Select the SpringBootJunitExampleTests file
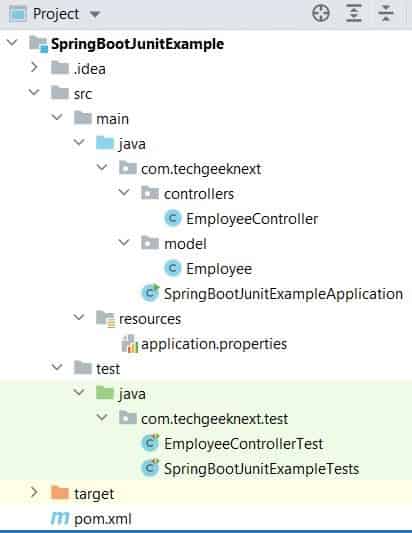Screen dimensions: 412x533 (261, 469)
